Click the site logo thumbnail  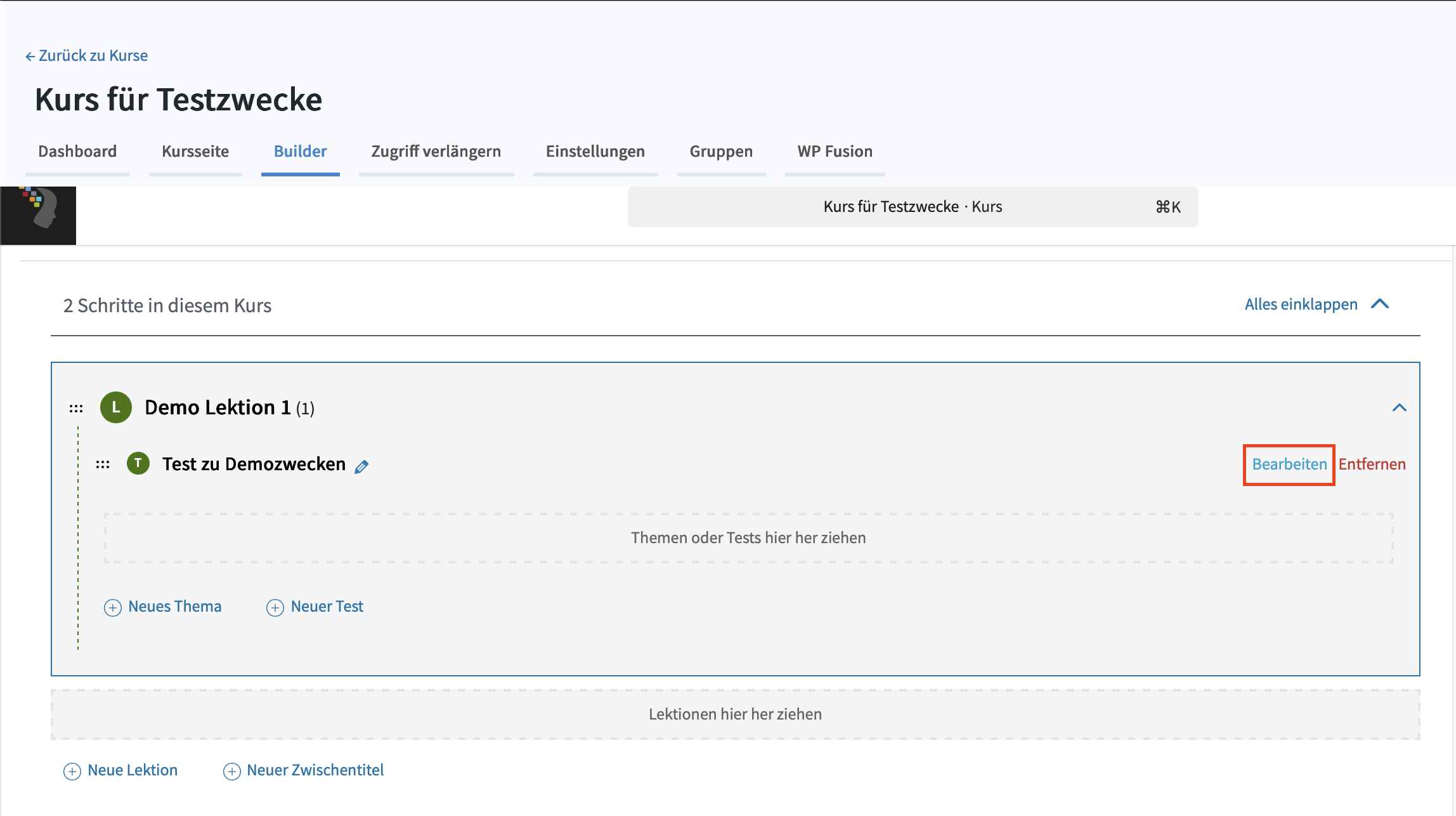[x=38, y=216]
